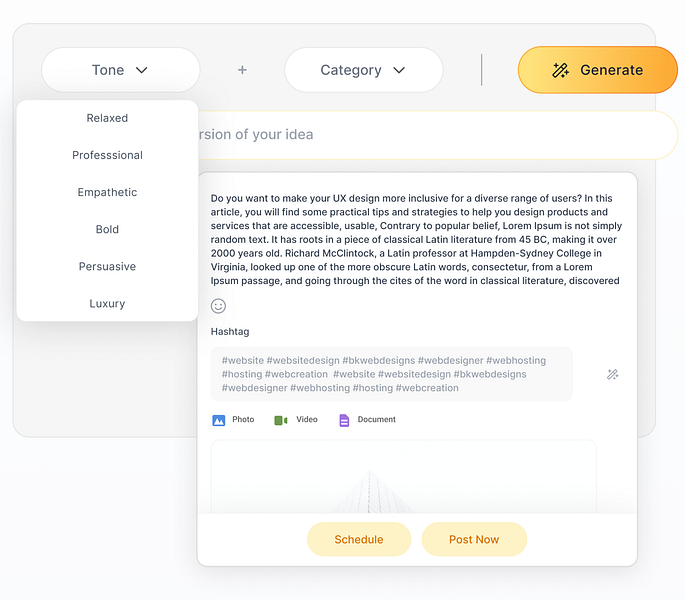Click the Tone chevron arrow
The image size is (685, 600).
(141, 70)
